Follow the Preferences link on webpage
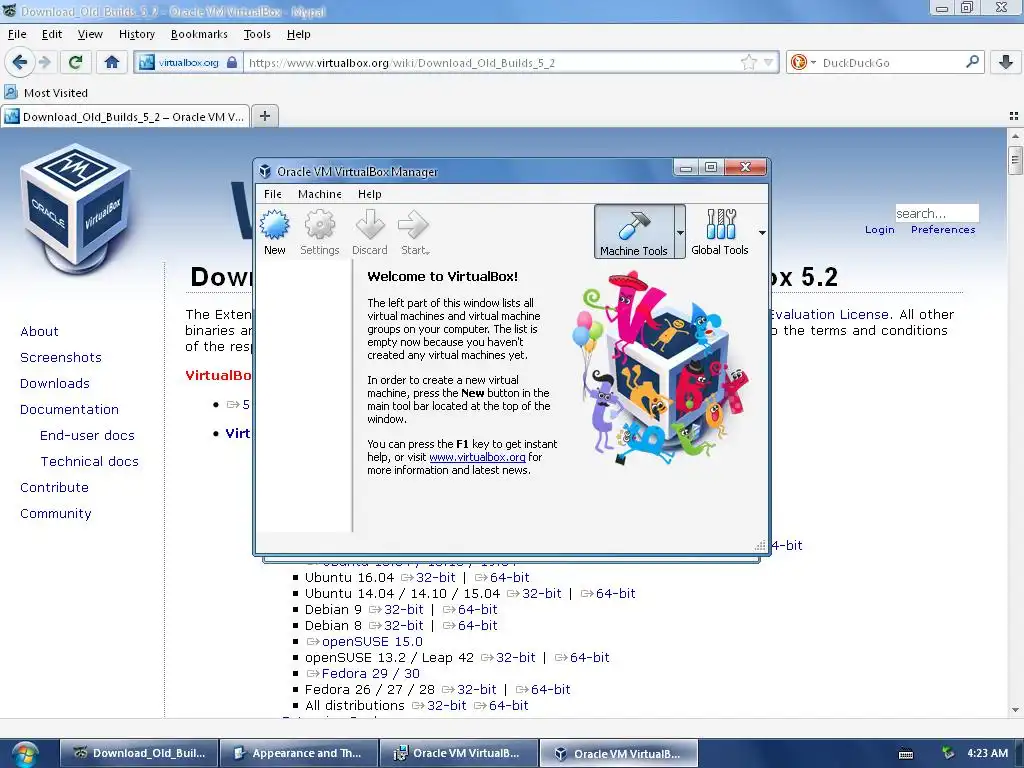The image size is (1024, 768). (943, 229)
